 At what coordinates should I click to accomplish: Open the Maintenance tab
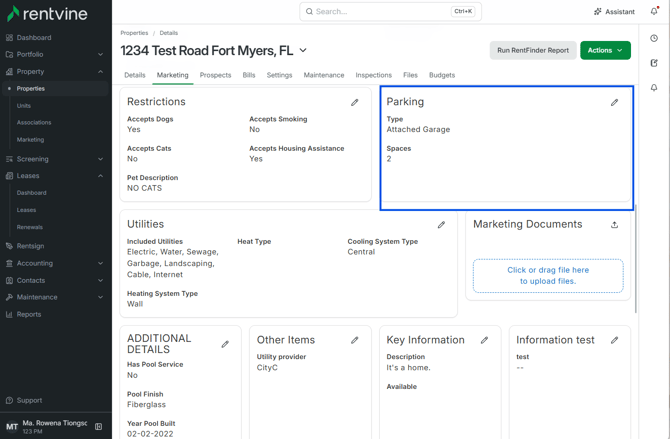tap(324, 75)
